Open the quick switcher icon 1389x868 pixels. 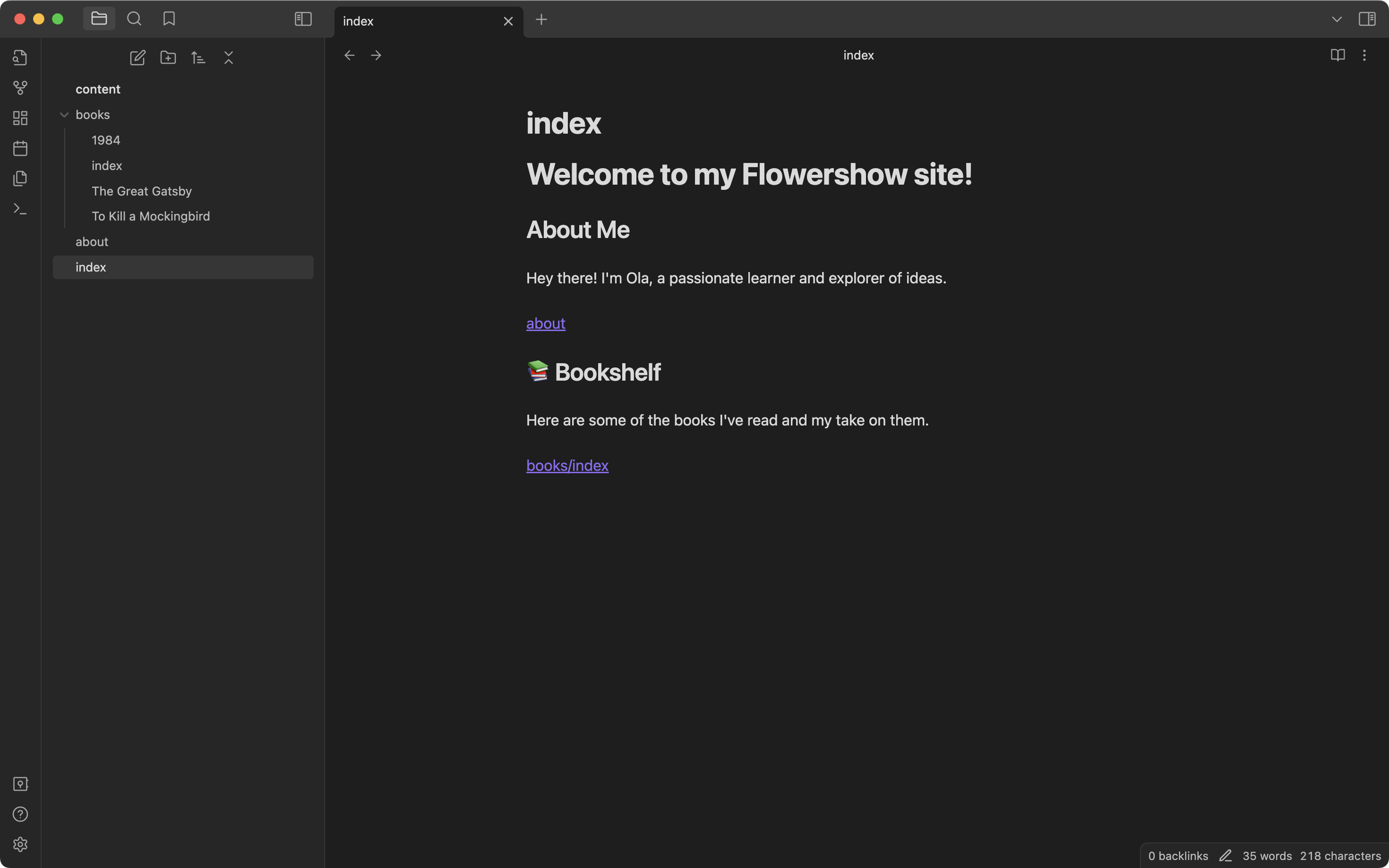coord(20,58)
